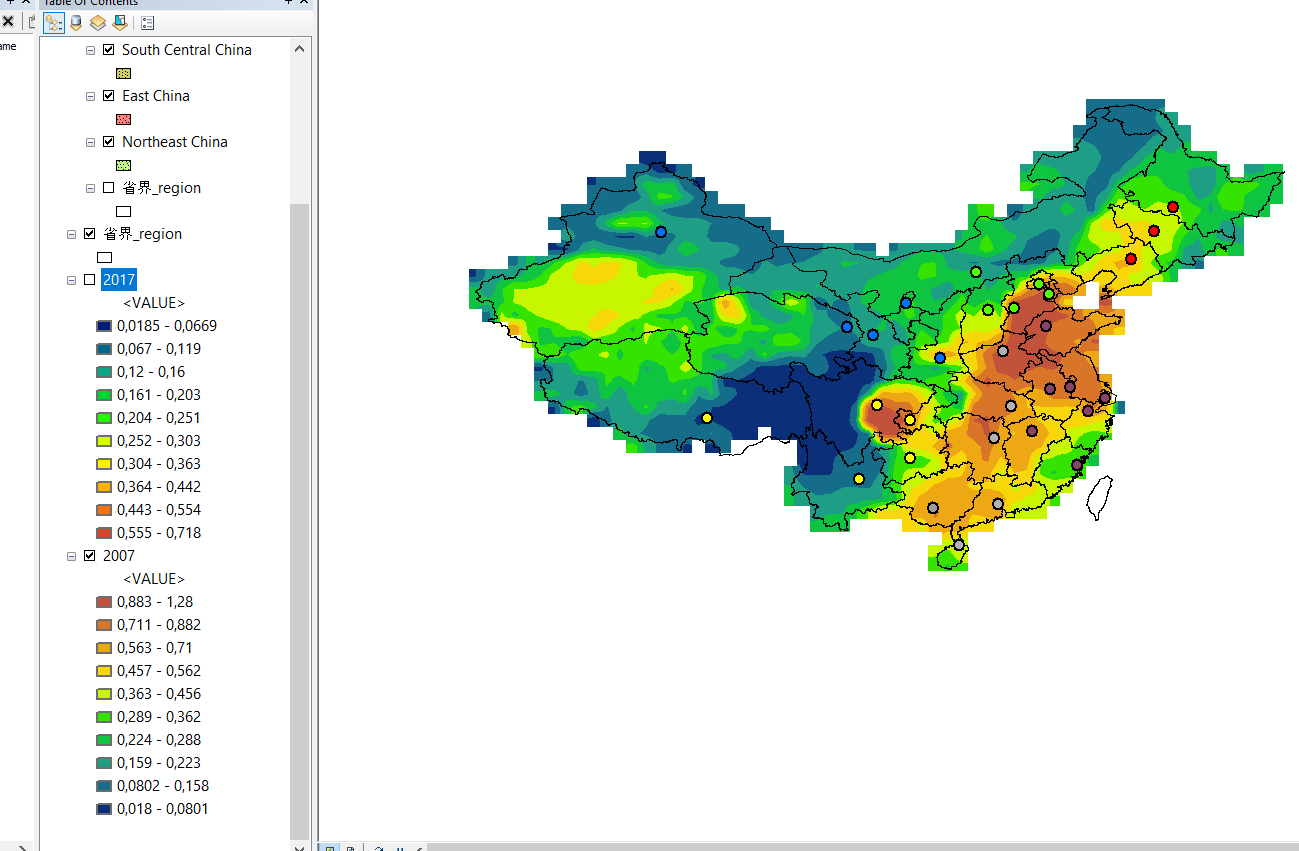
Task: Select South Central China layer name
Action: point(187,49)
